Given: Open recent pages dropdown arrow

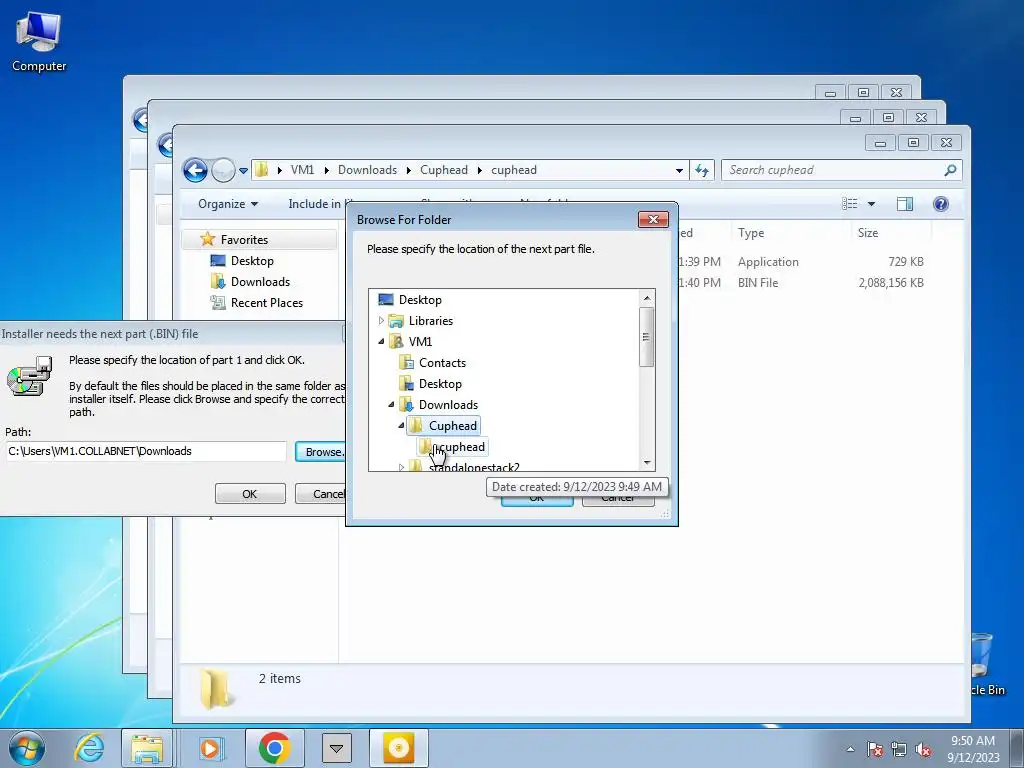Looking at the screenshot, I should [243, 170].
